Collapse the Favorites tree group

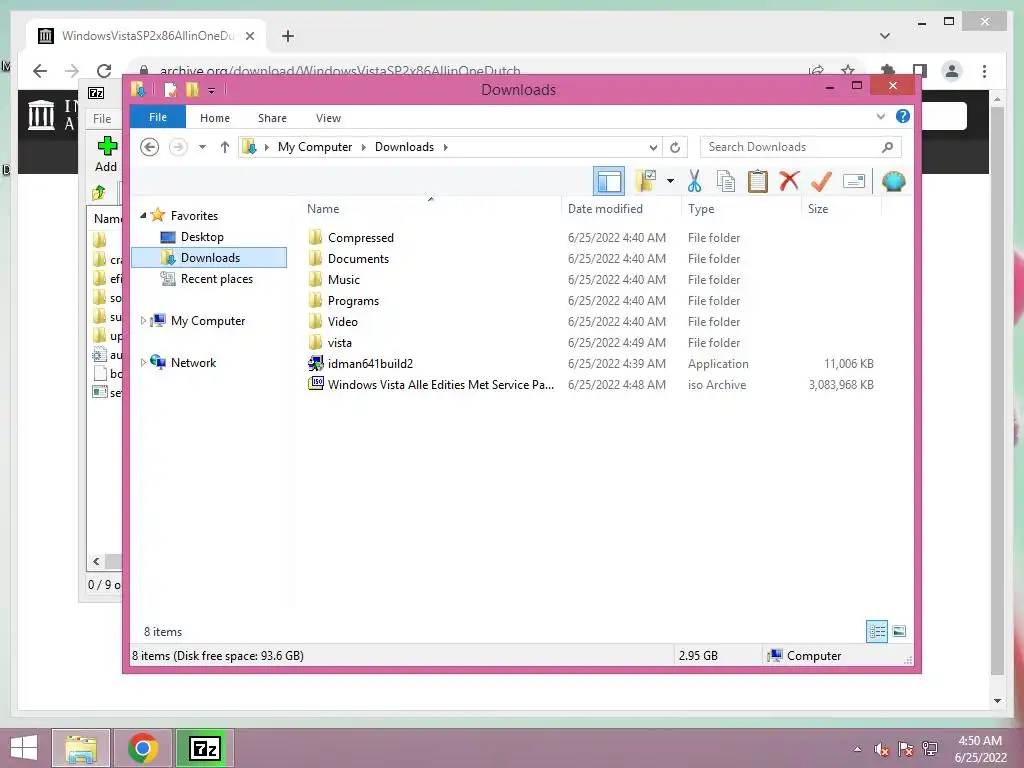(x=143, y=215)
